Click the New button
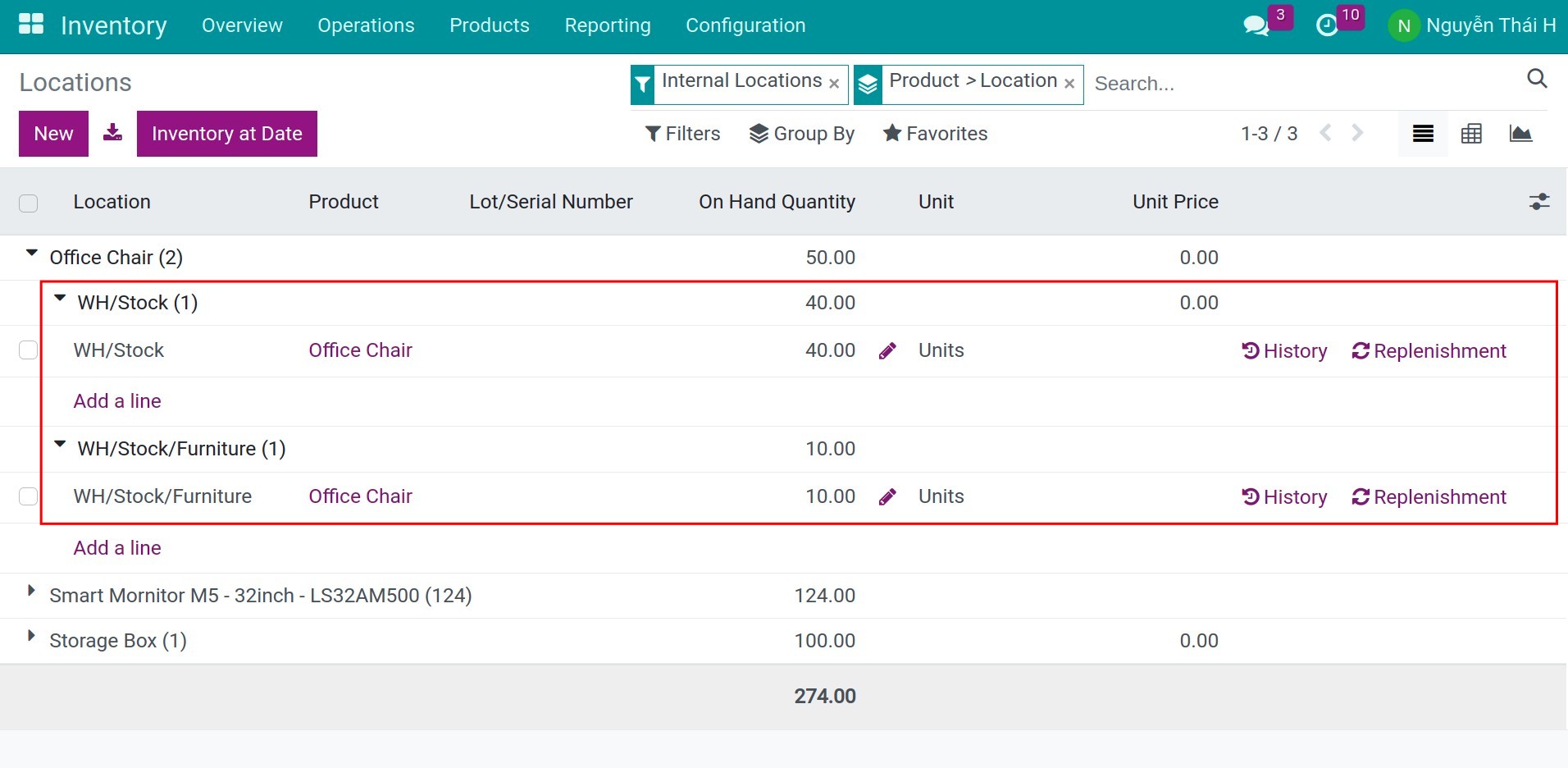The image size is (1568, 768). 52,133
